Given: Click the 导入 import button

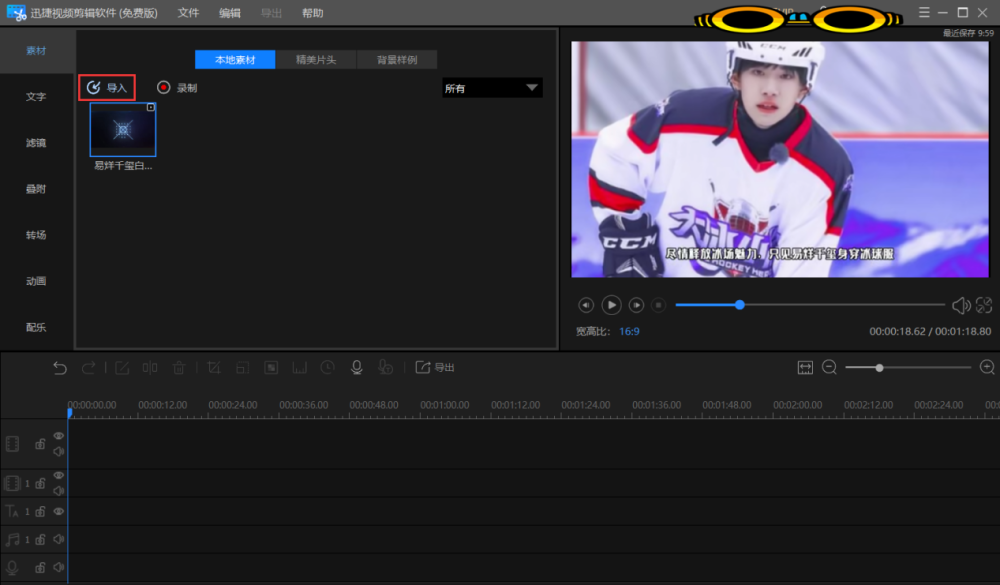Looking at the screenshot, I should 107,87.
